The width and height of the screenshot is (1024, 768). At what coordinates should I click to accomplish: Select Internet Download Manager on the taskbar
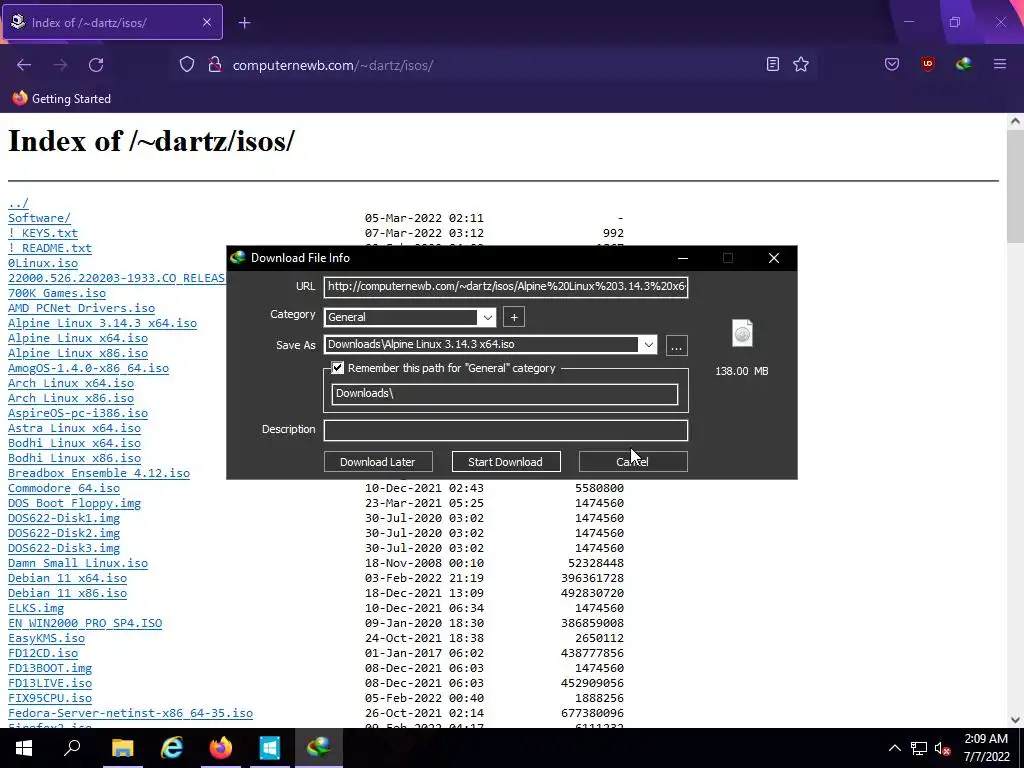click(319, 748)
